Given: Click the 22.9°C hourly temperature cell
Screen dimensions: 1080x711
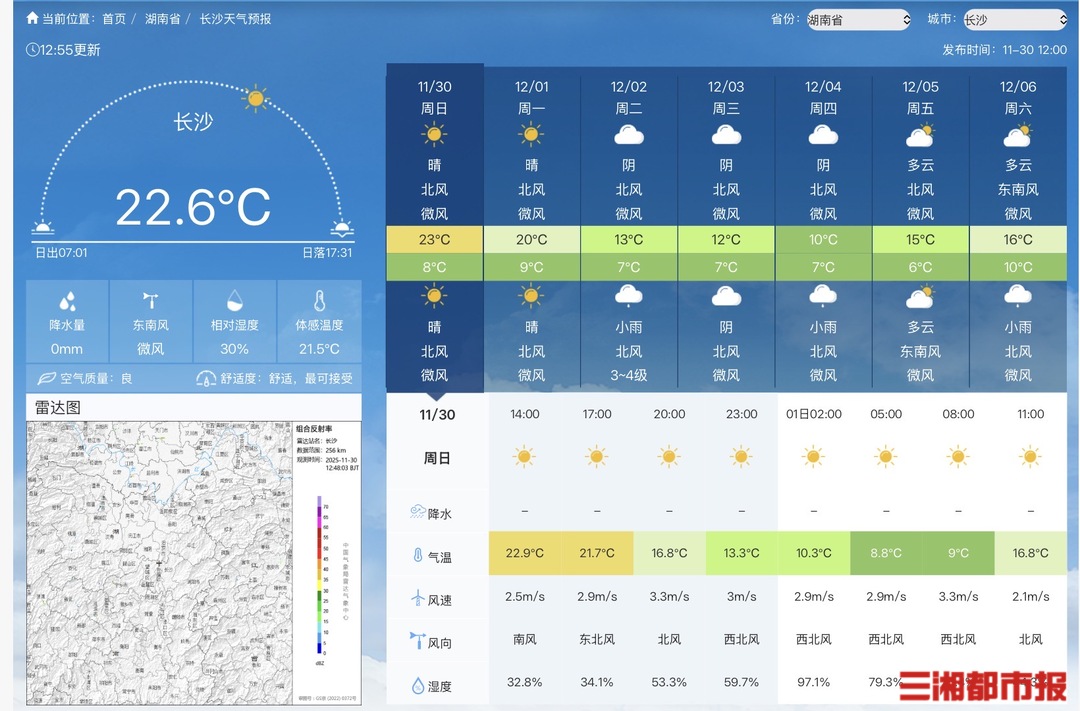Looking at the screenshot, I should [x=524, y=553].
